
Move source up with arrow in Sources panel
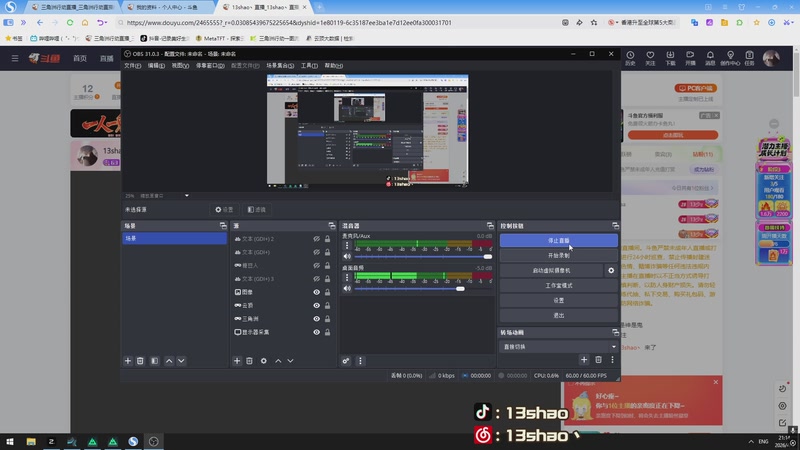click(278, 361)
